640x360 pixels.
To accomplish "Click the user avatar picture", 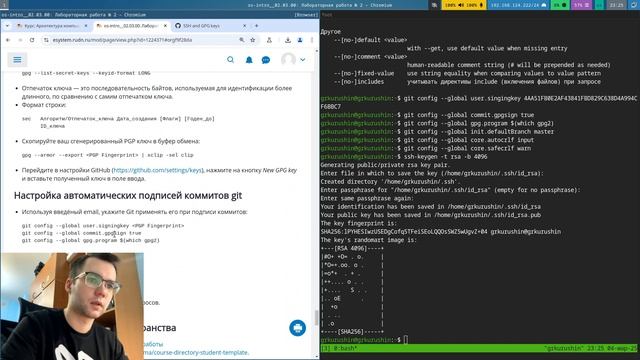I will click(289, 60).
